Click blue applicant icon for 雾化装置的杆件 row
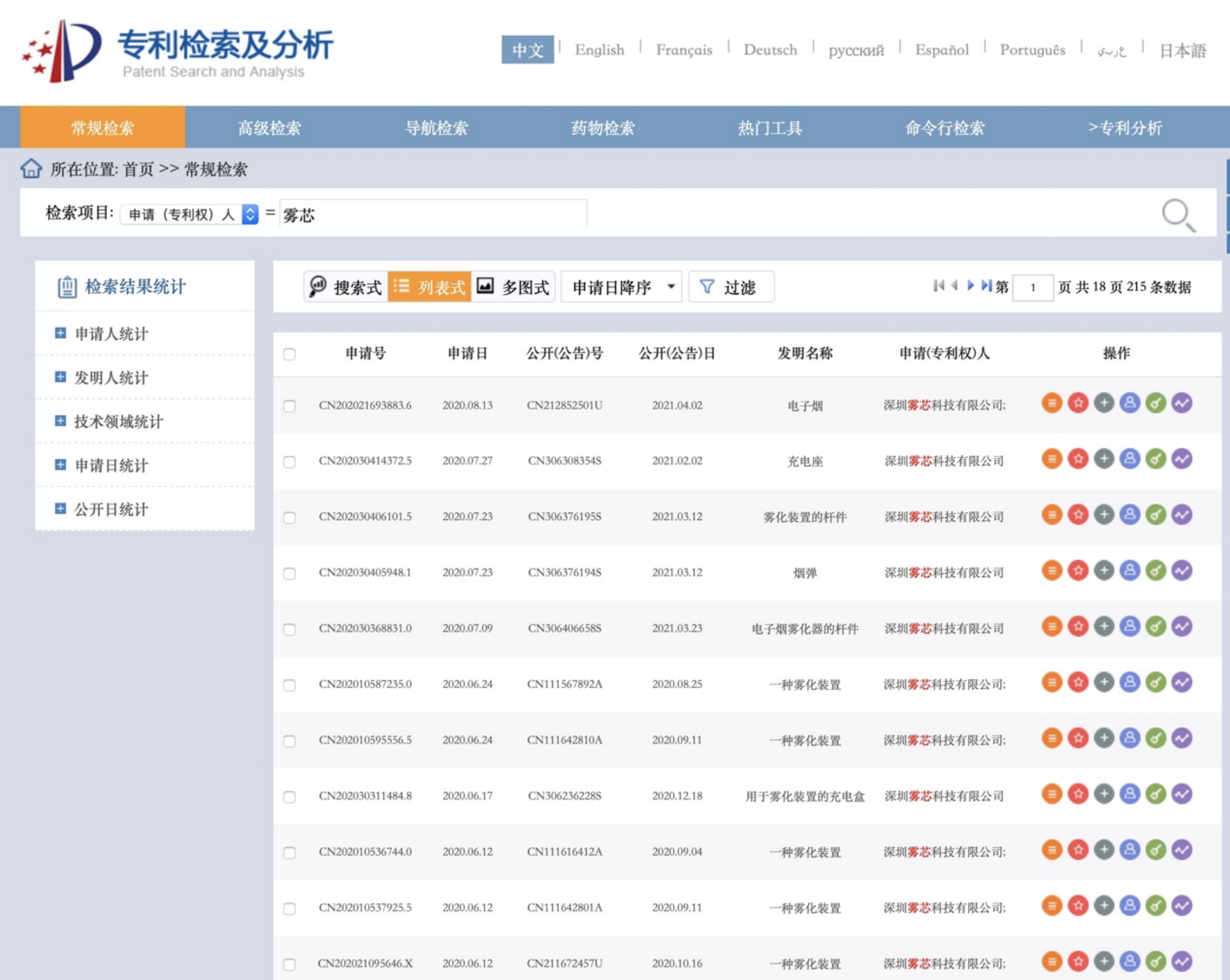Image resolution: width=1230 pixels, height=980 pixels. click(1129, 515)
